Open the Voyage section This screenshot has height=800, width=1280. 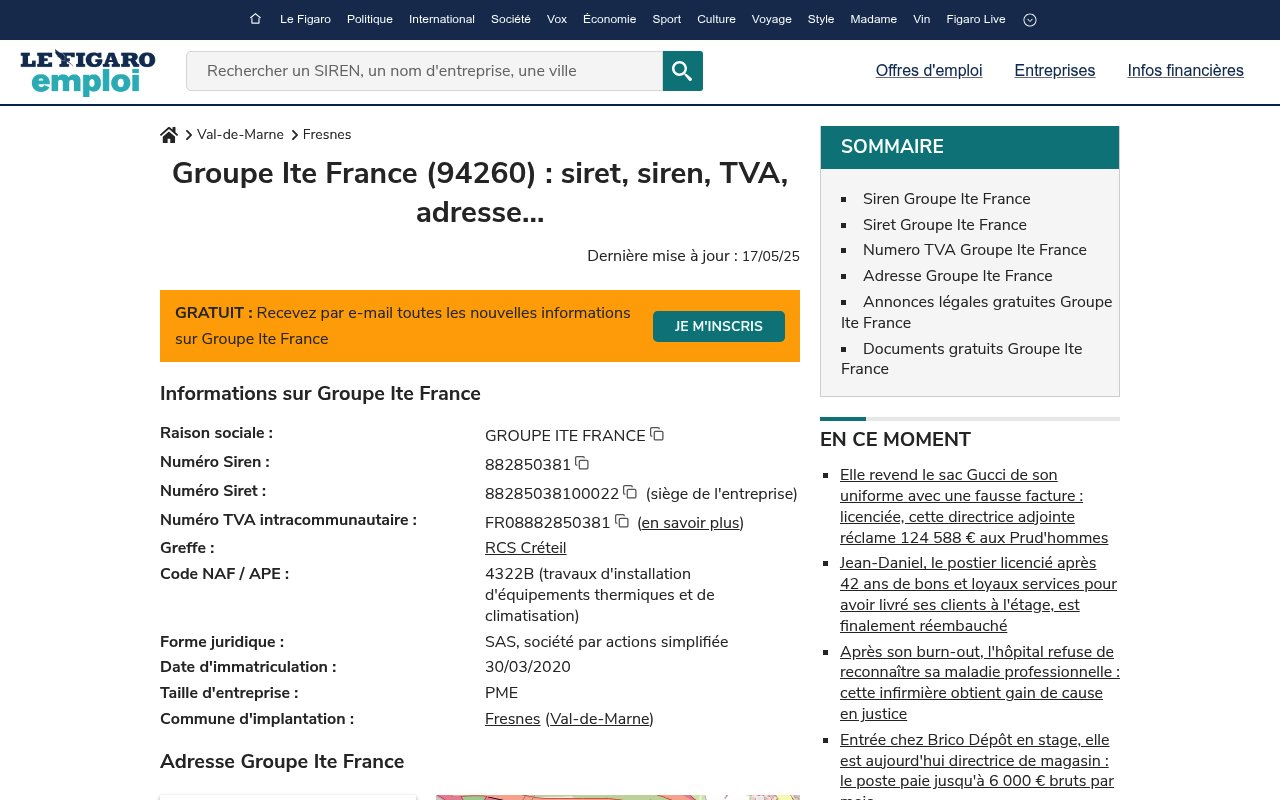[772, 19]
